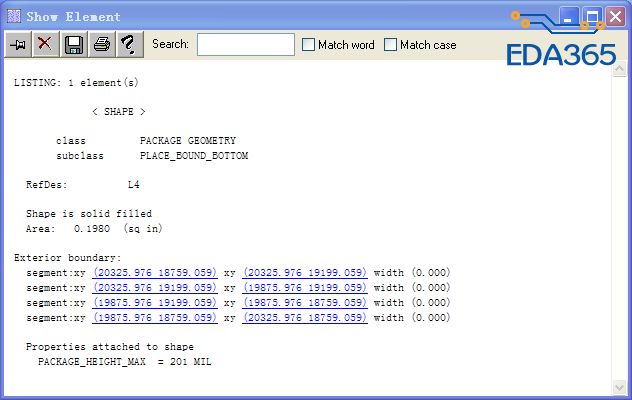
Task: Open first segment start coordinate (20325.976 18759.059)
Action: pyautogui.click(x=155, y=273)
